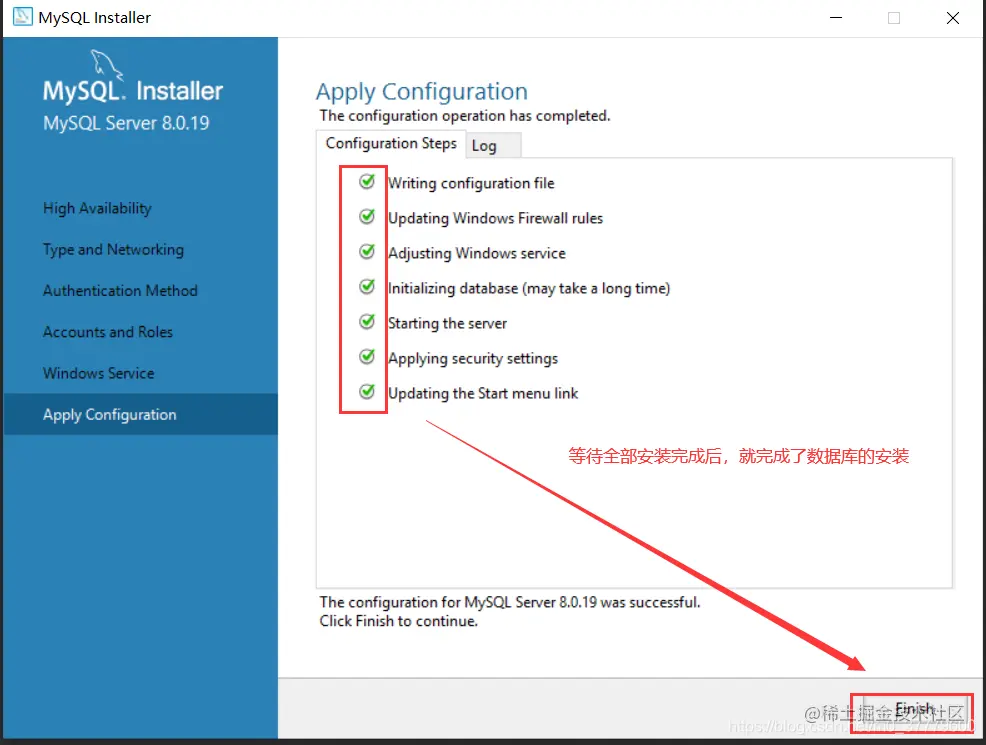Switch to the Log tab

pos(492,146)
